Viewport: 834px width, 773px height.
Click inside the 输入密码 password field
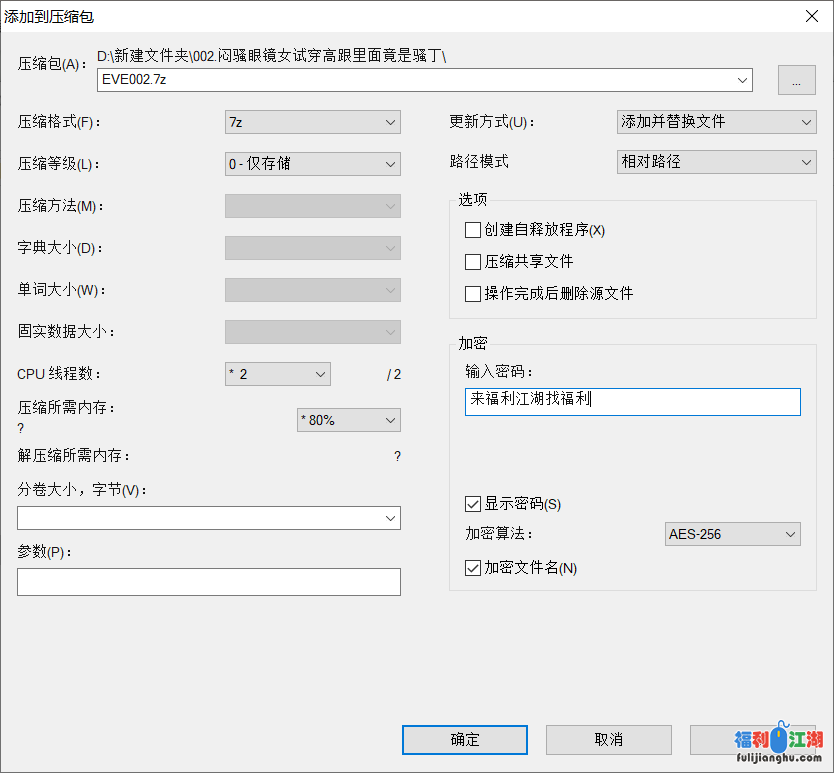[632, 401]
